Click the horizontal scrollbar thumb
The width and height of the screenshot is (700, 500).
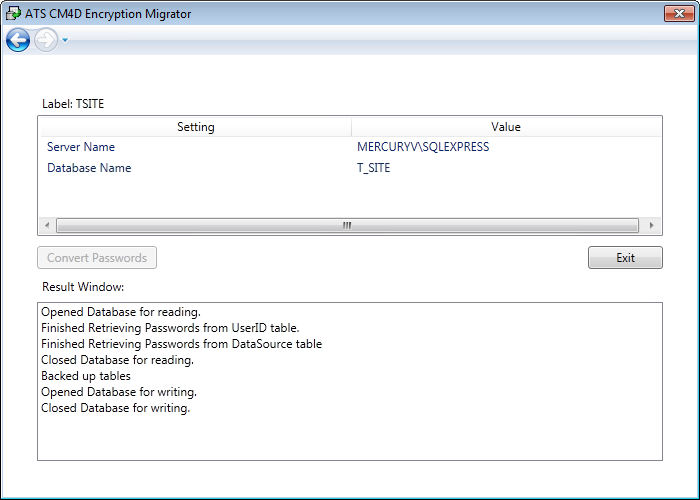click(347, 226)
